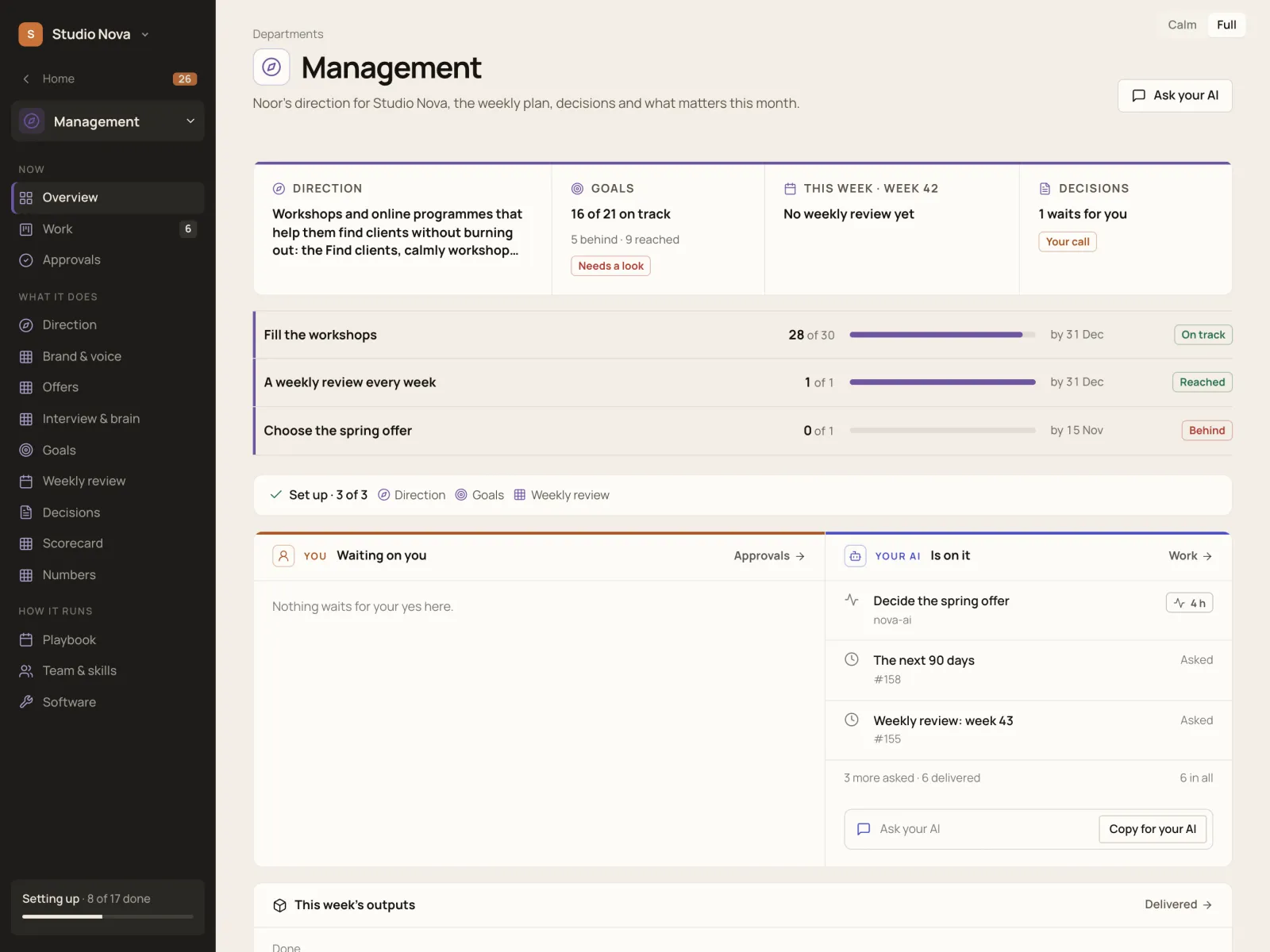This screenshot has width=1270, height=952.
Task: Click the Studio Nova orange logo icon
Action: click(30, 34)
